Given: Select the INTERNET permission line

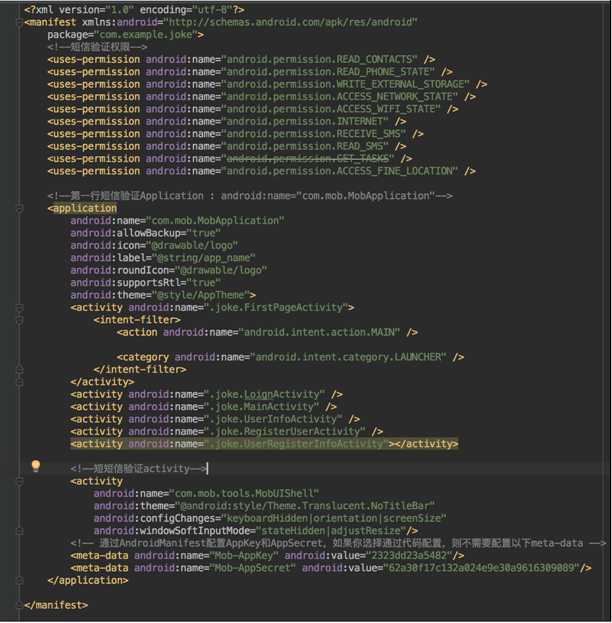Looking at the screenshot, I should [x=227, y=122].
